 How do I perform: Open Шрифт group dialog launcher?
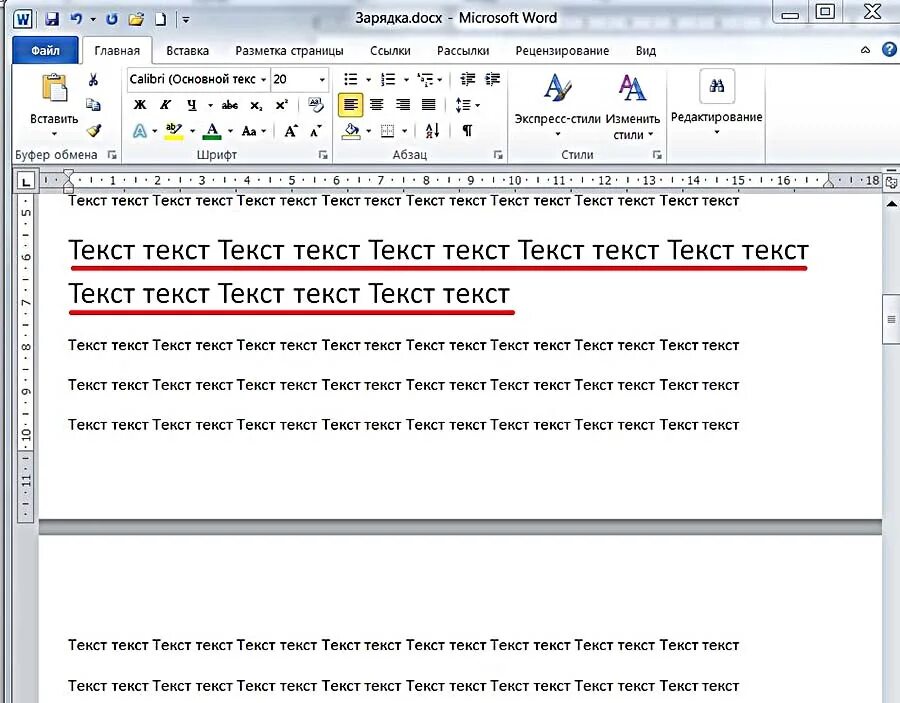(323, 155)
